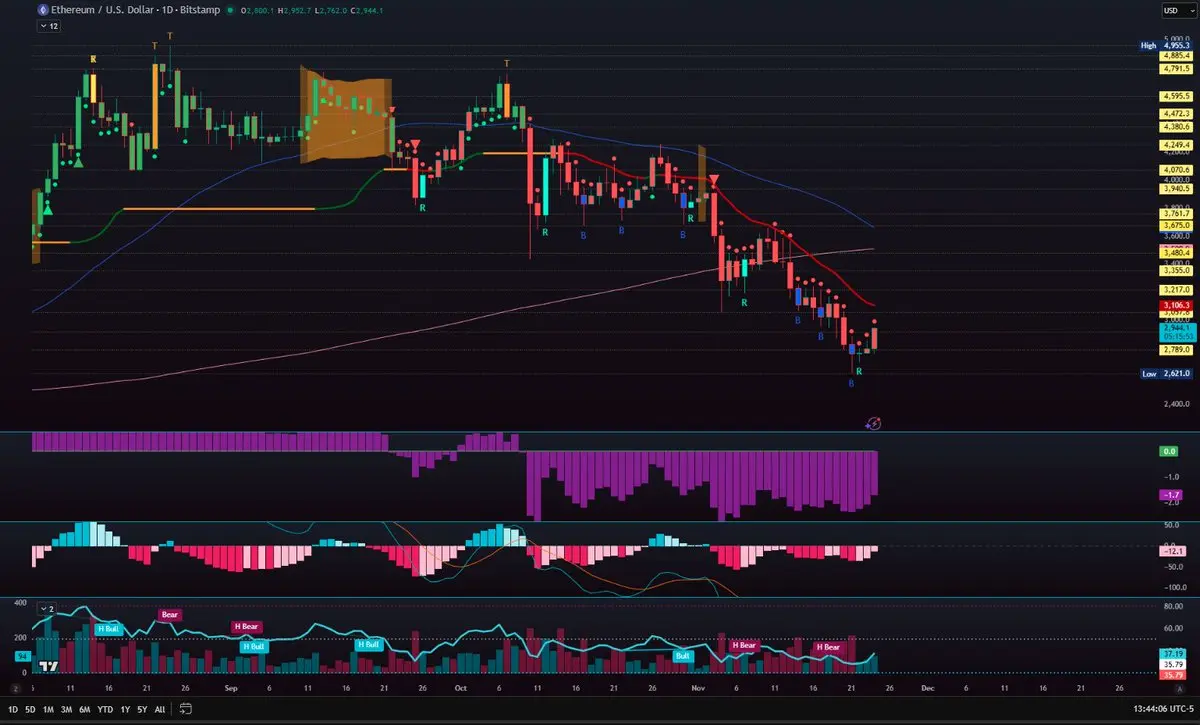The height and width of the screenshot is (725, 1200).
Task: Collapse the 12 indicators legend
Action: [48, 27]
